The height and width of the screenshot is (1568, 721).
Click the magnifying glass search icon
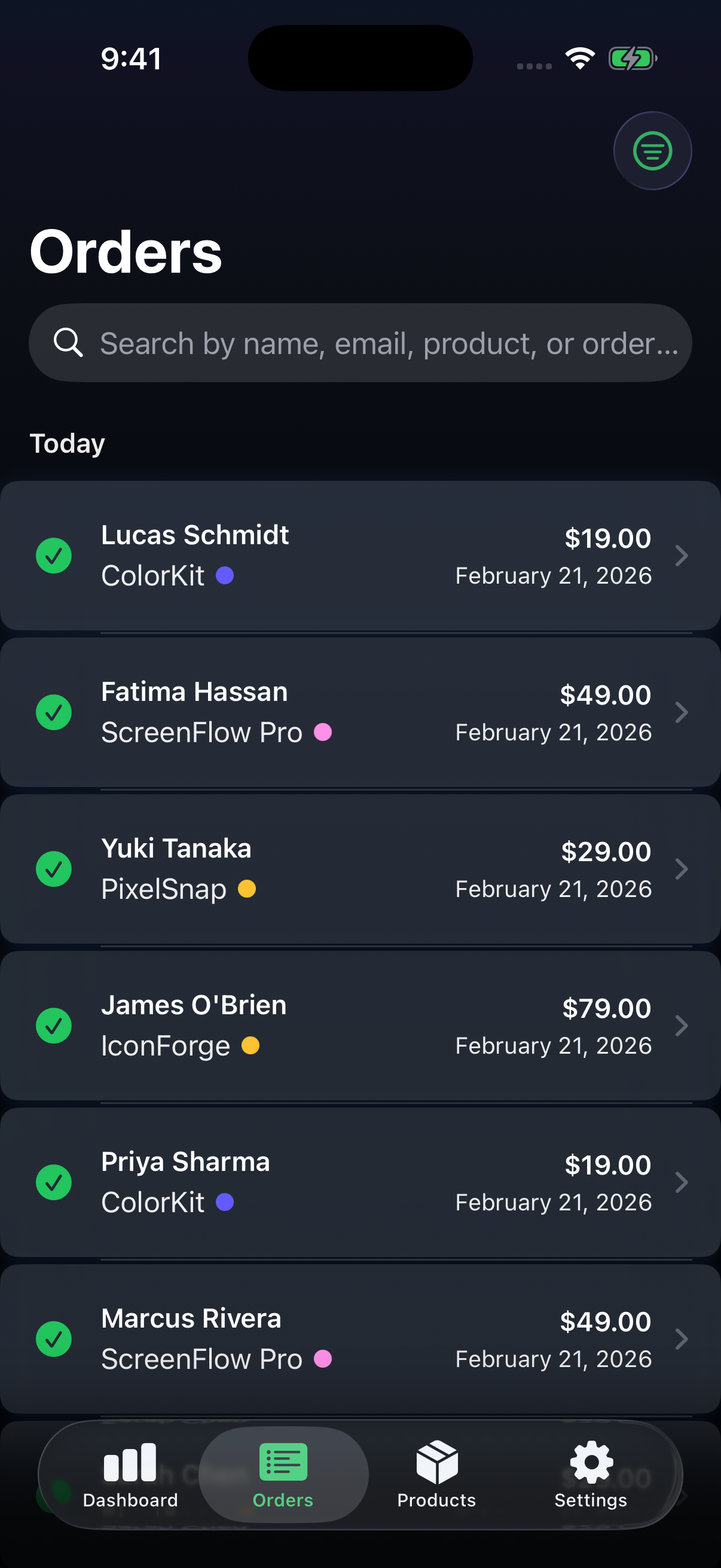[69, 342]
